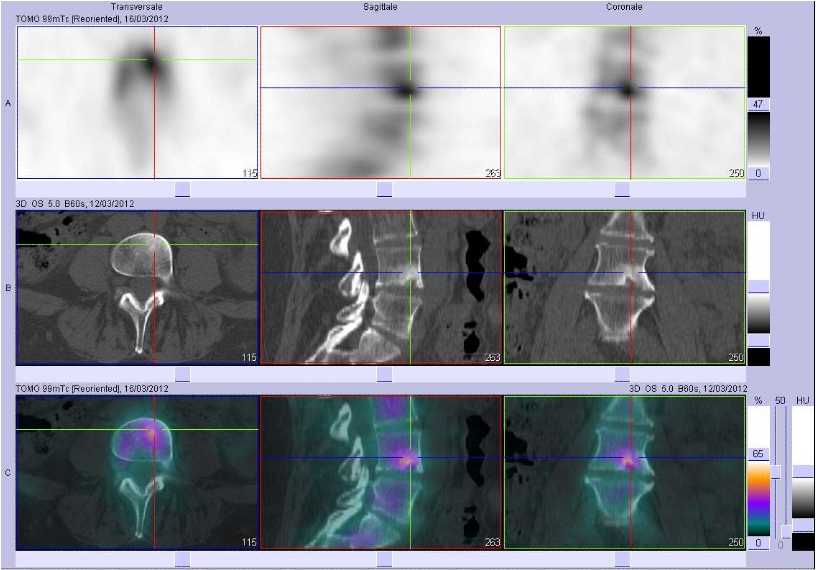Select the coronal CT view in row B
816x570 pixels.
pyautogui.click(x=624, y=287)
